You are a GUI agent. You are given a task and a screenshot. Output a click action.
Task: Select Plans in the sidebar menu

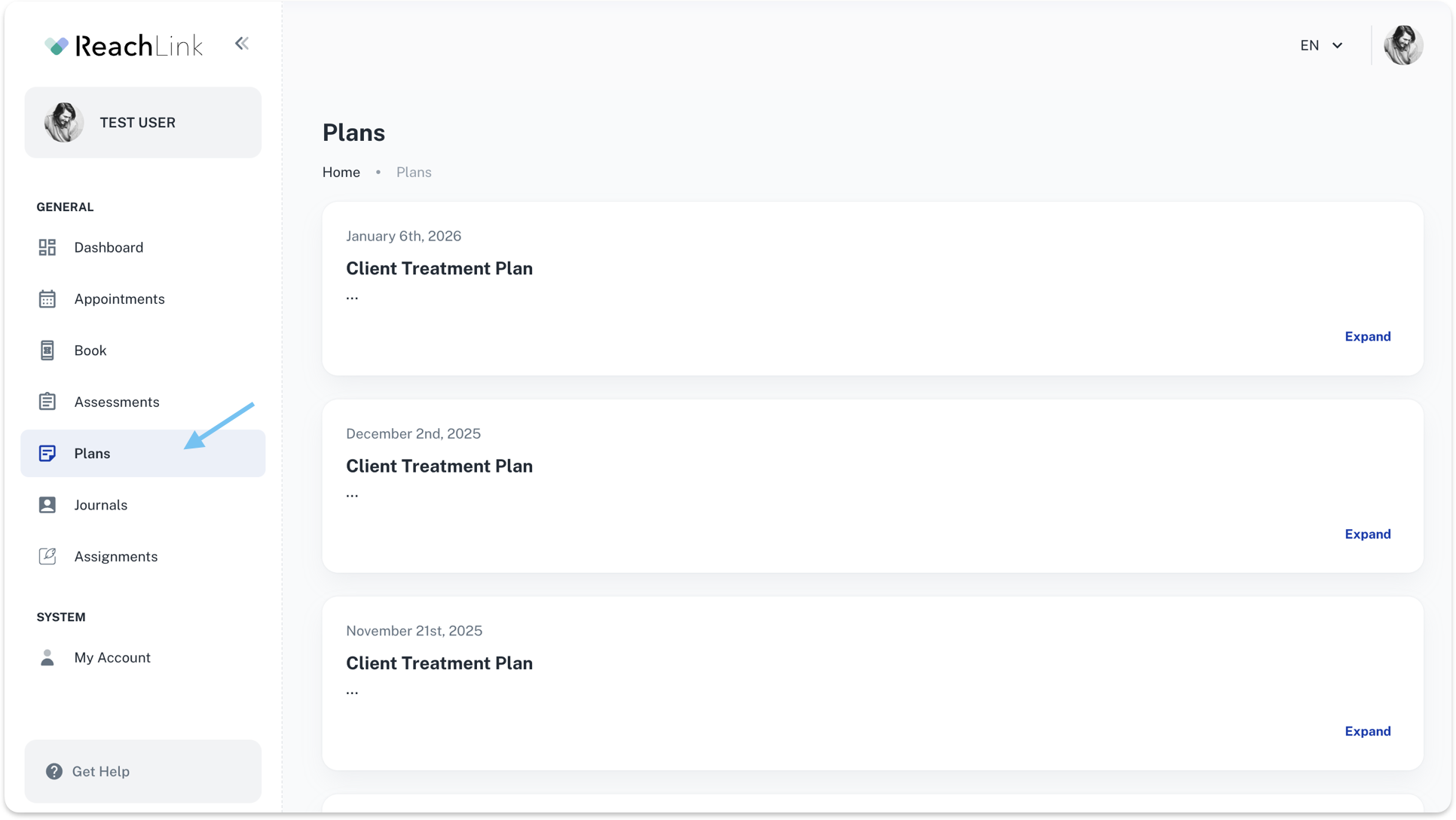pyautogui.click(x=93, y=454)
